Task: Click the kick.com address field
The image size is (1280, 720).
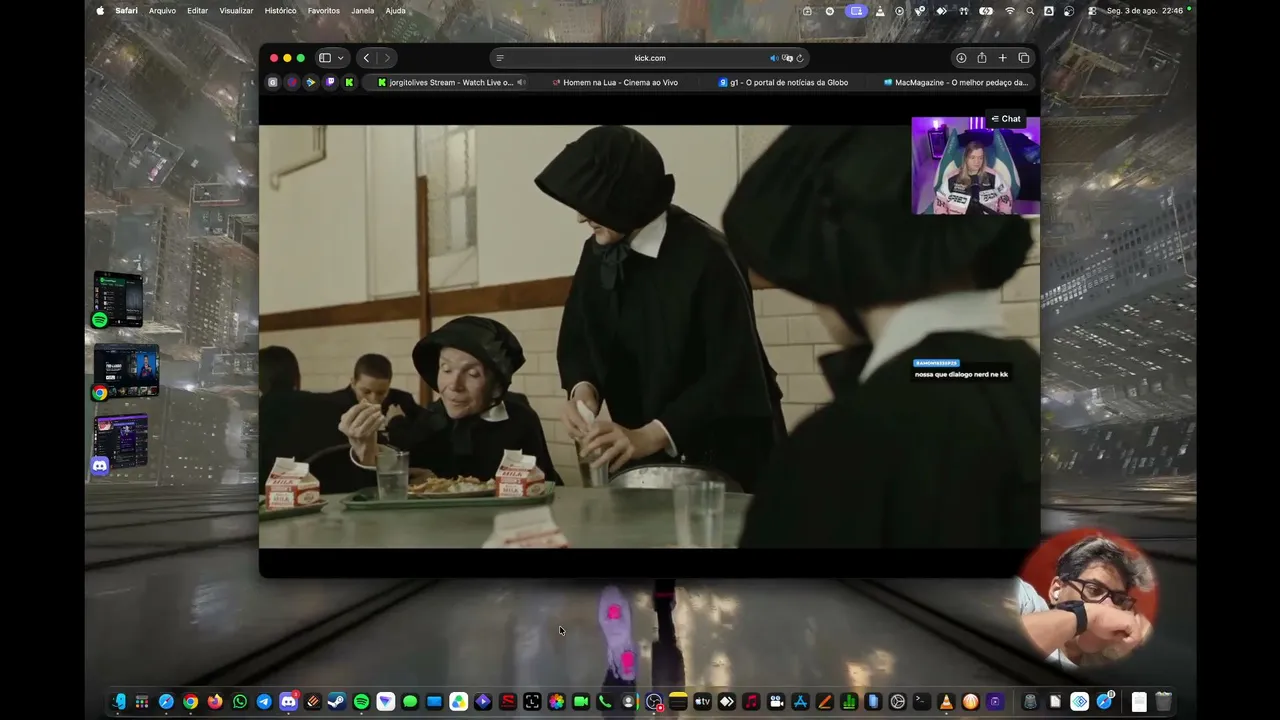Action: click(649, 58)
